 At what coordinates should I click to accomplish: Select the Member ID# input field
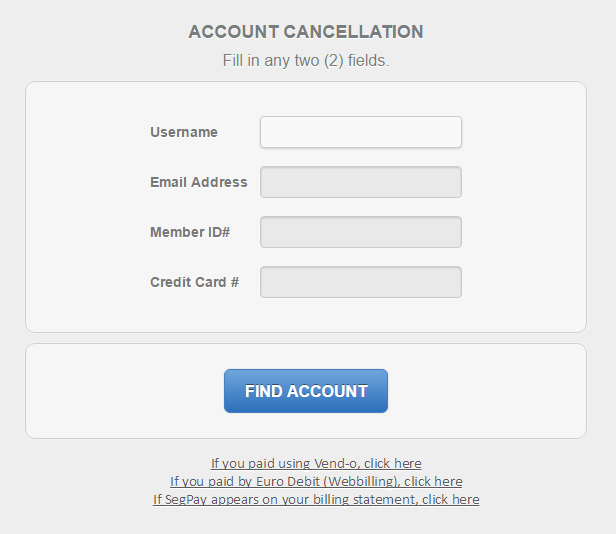point(360,232)
